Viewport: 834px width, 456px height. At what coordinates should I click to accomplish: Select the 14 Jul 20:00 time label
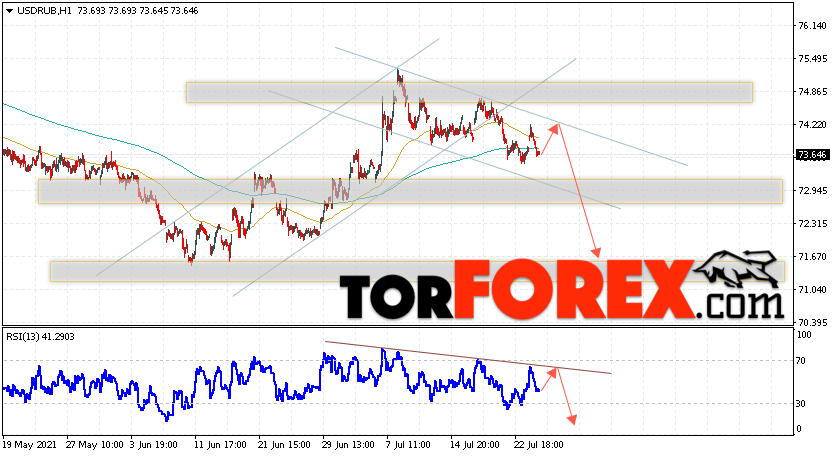(475, 444)
